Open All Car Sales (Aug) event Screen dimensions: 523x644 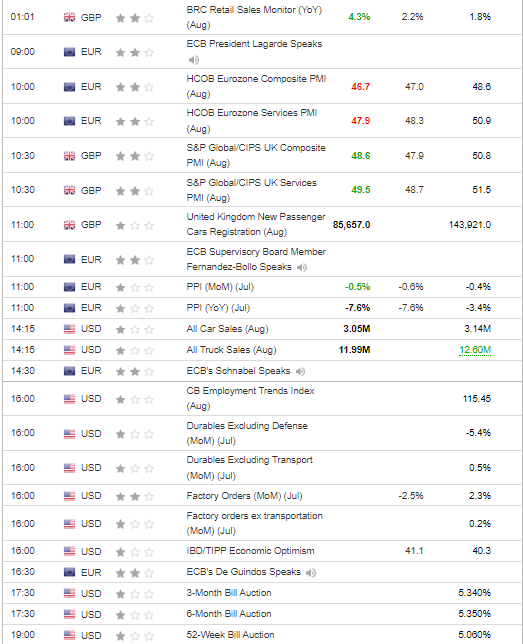click(227, 329)
